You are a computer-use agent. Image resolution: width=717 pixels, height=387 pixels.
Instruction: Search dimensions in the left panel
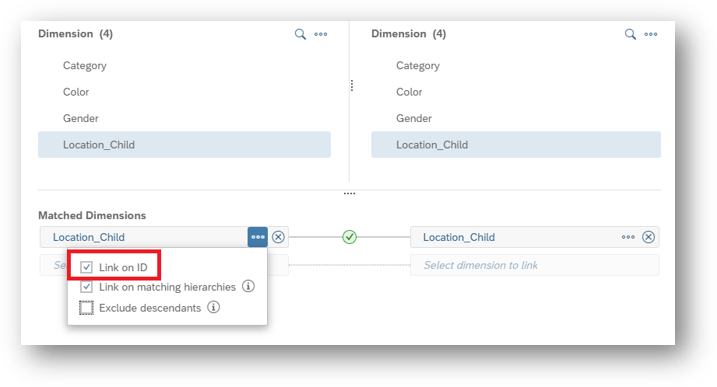[x=300, y=34]
